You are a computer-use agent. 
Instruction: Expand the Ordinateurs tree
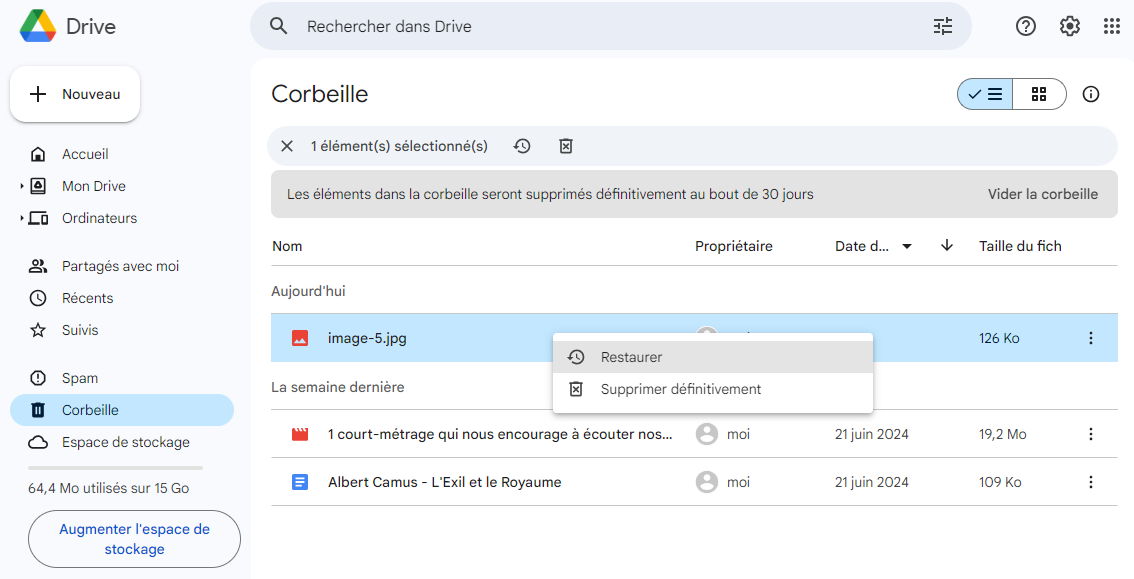[x=22, y=218]
